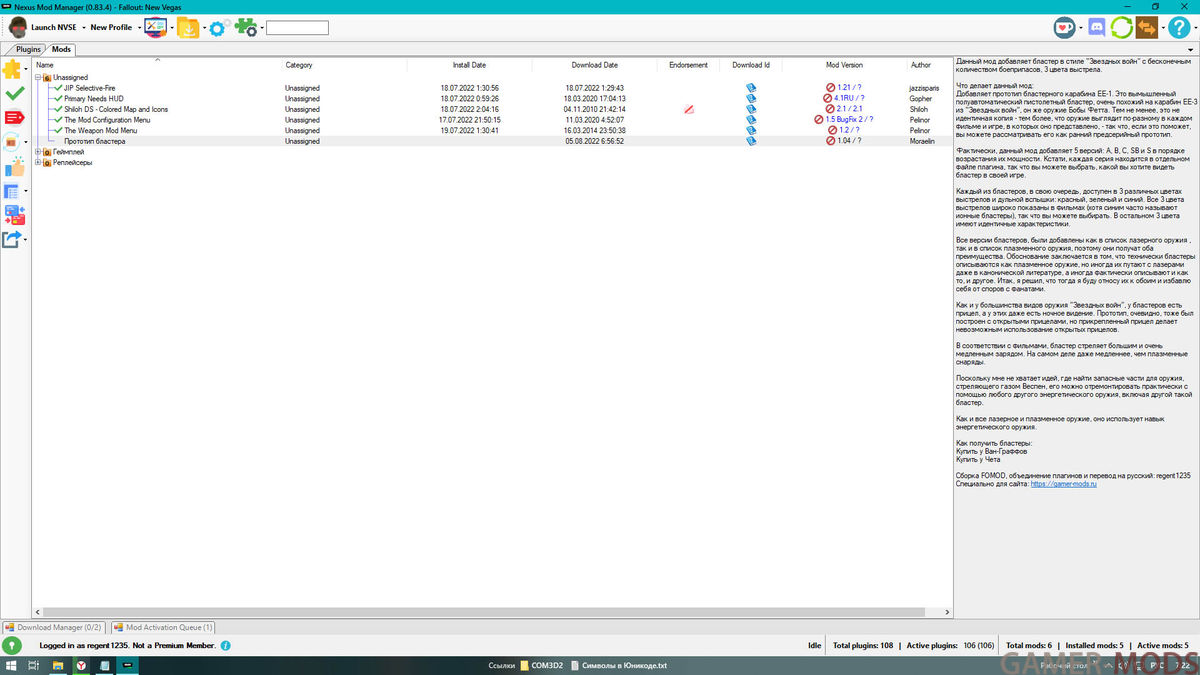Open the Mod Activation Queue (1) tab

tap(163, 627)
